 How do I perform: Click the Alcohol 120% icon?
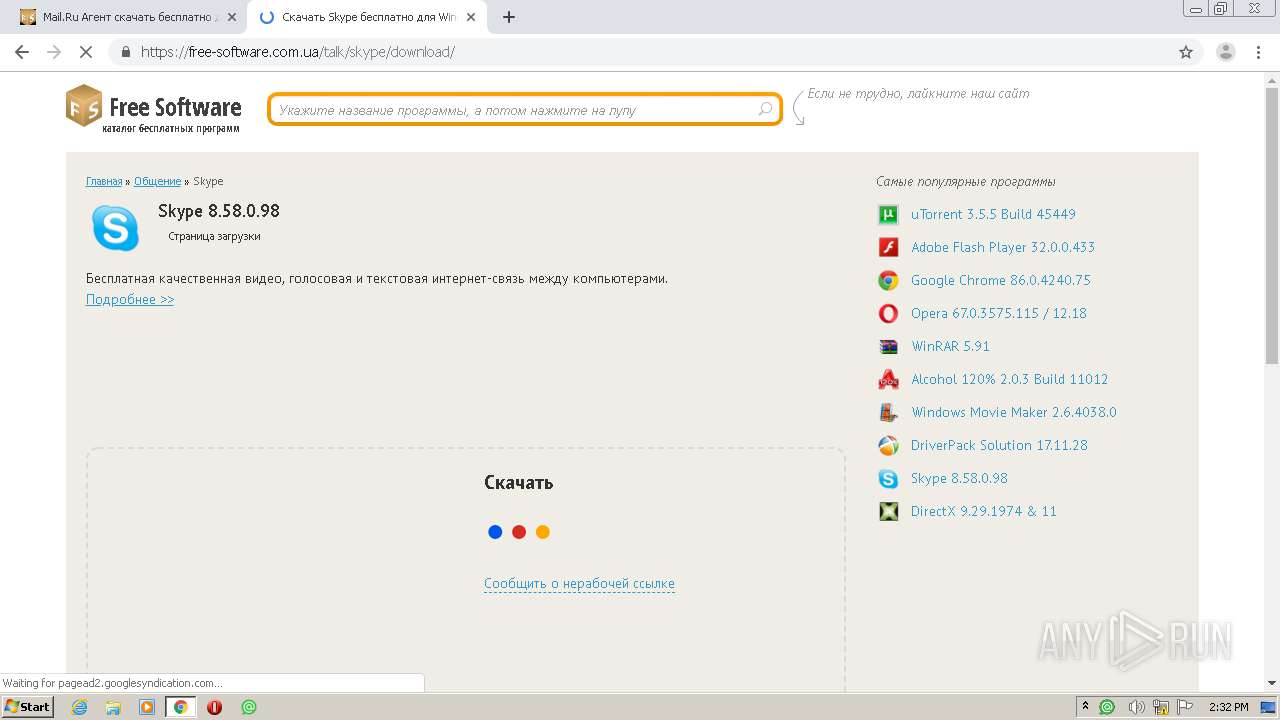(x=888, y=379)
